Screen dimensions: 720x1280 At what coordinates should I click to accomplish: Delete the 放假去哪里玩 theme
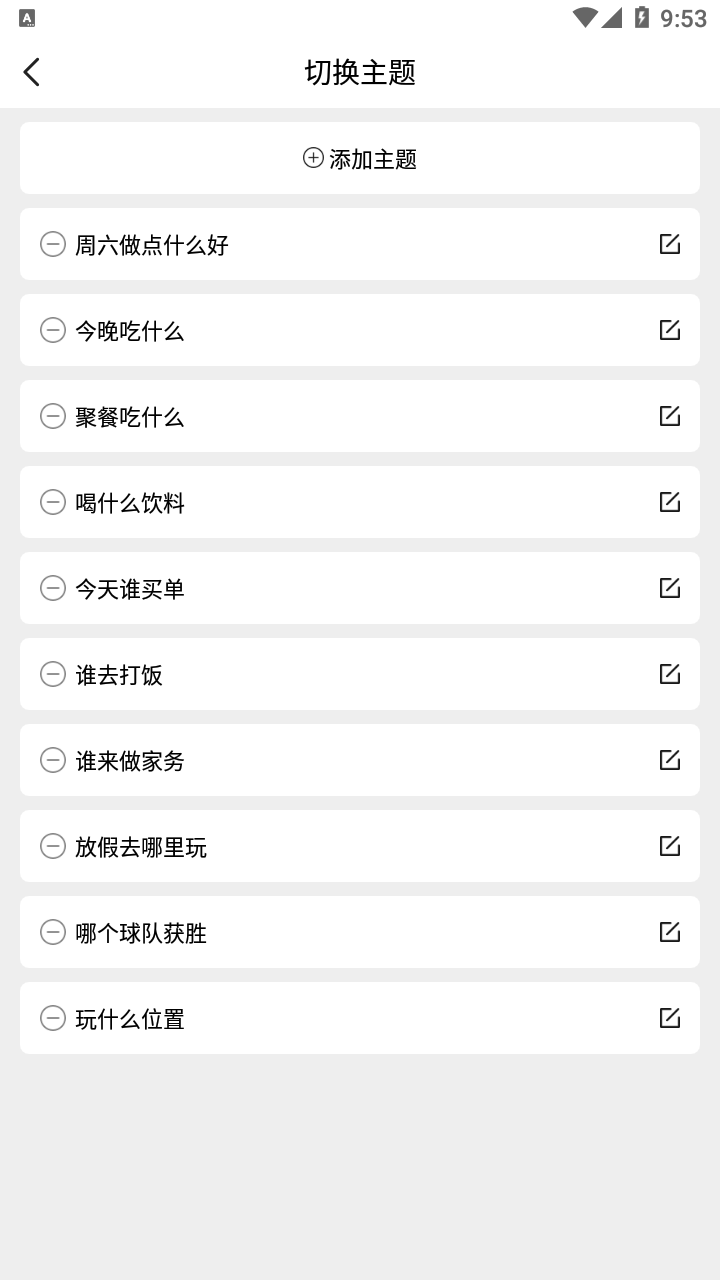[53, 846]
